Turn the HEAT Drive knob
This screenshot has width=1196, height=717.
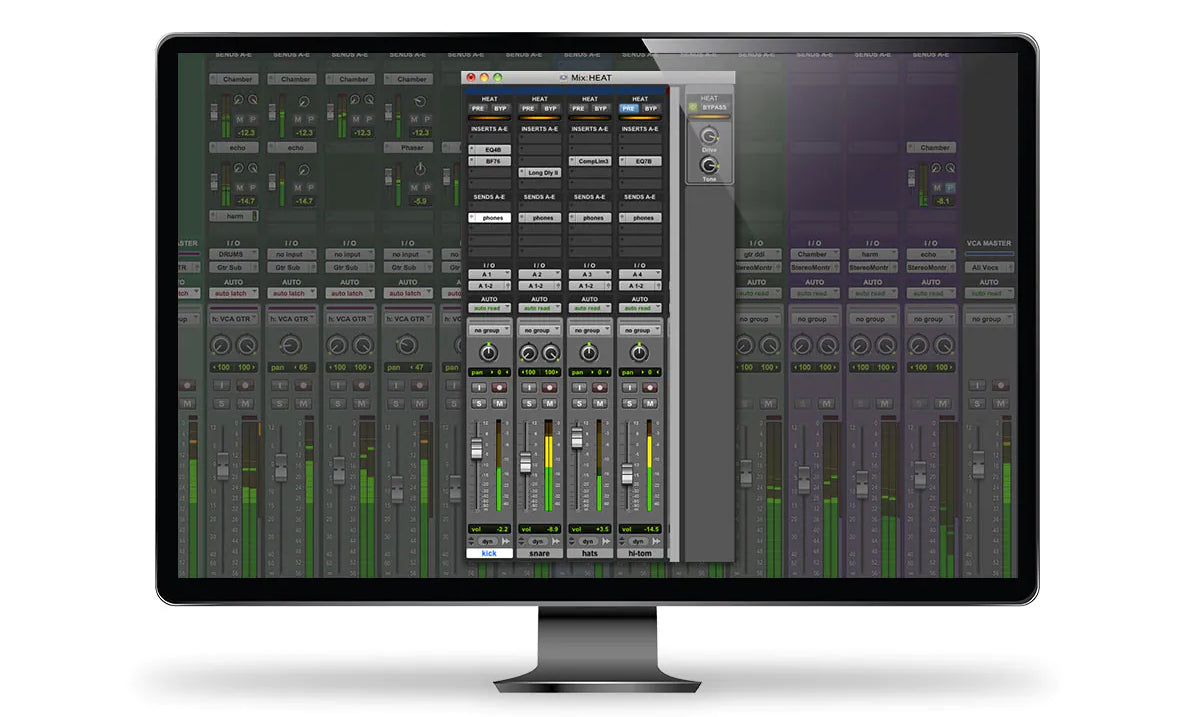coord(709,137)
